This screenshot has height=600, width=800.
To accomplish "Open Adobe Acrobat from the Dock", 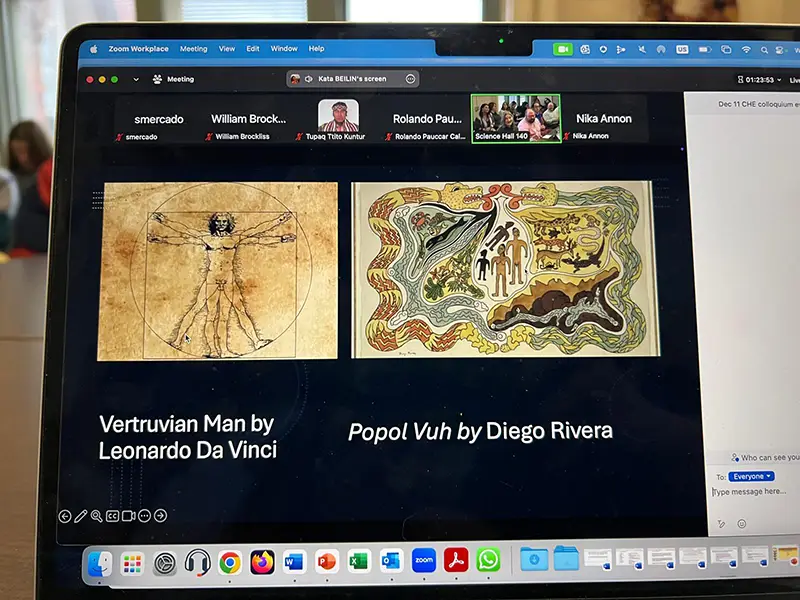I will [456, 560].
